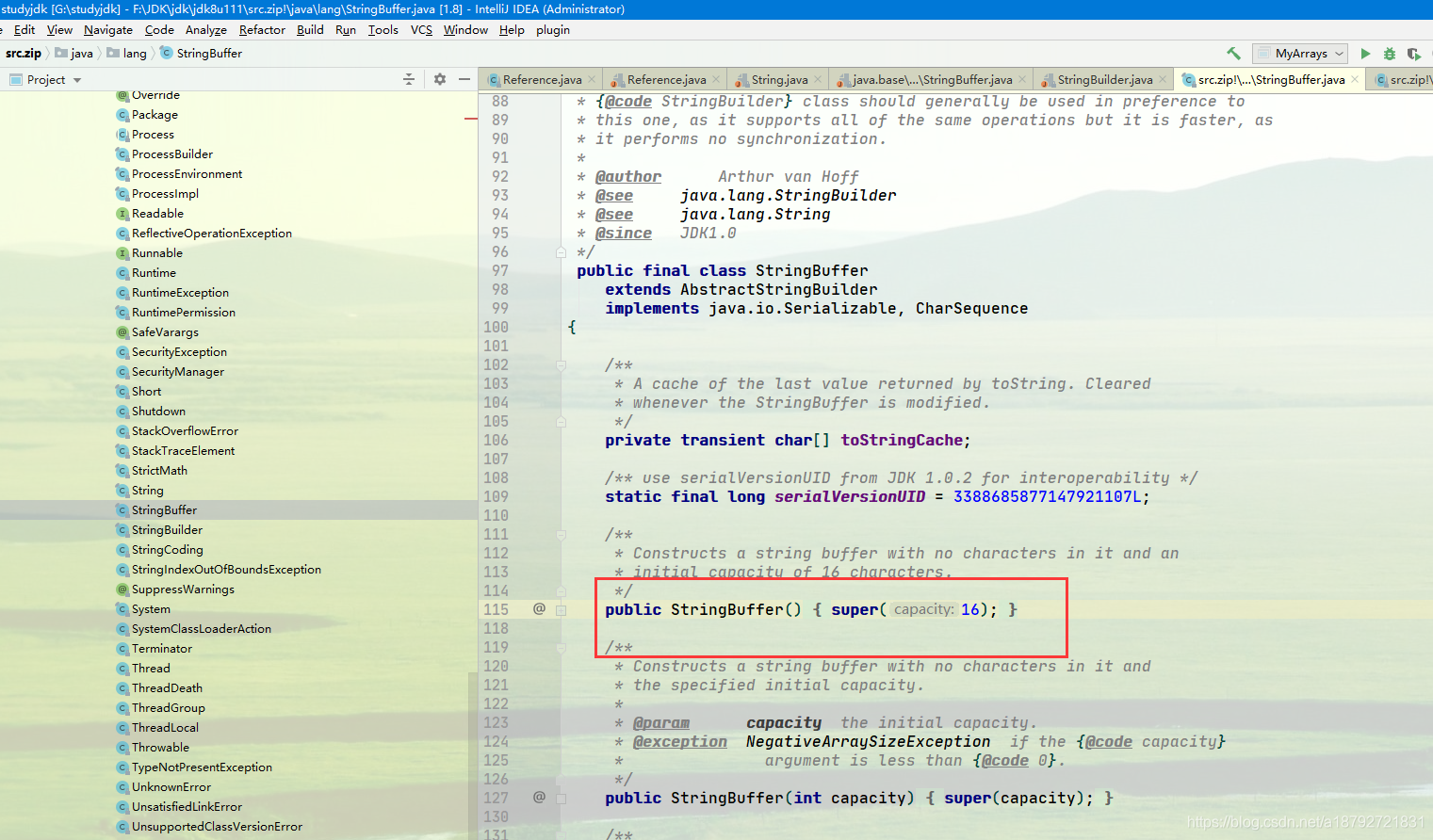1433x840 pixels.
Task: Open the Project view dropdown
Action: (45, 79)
